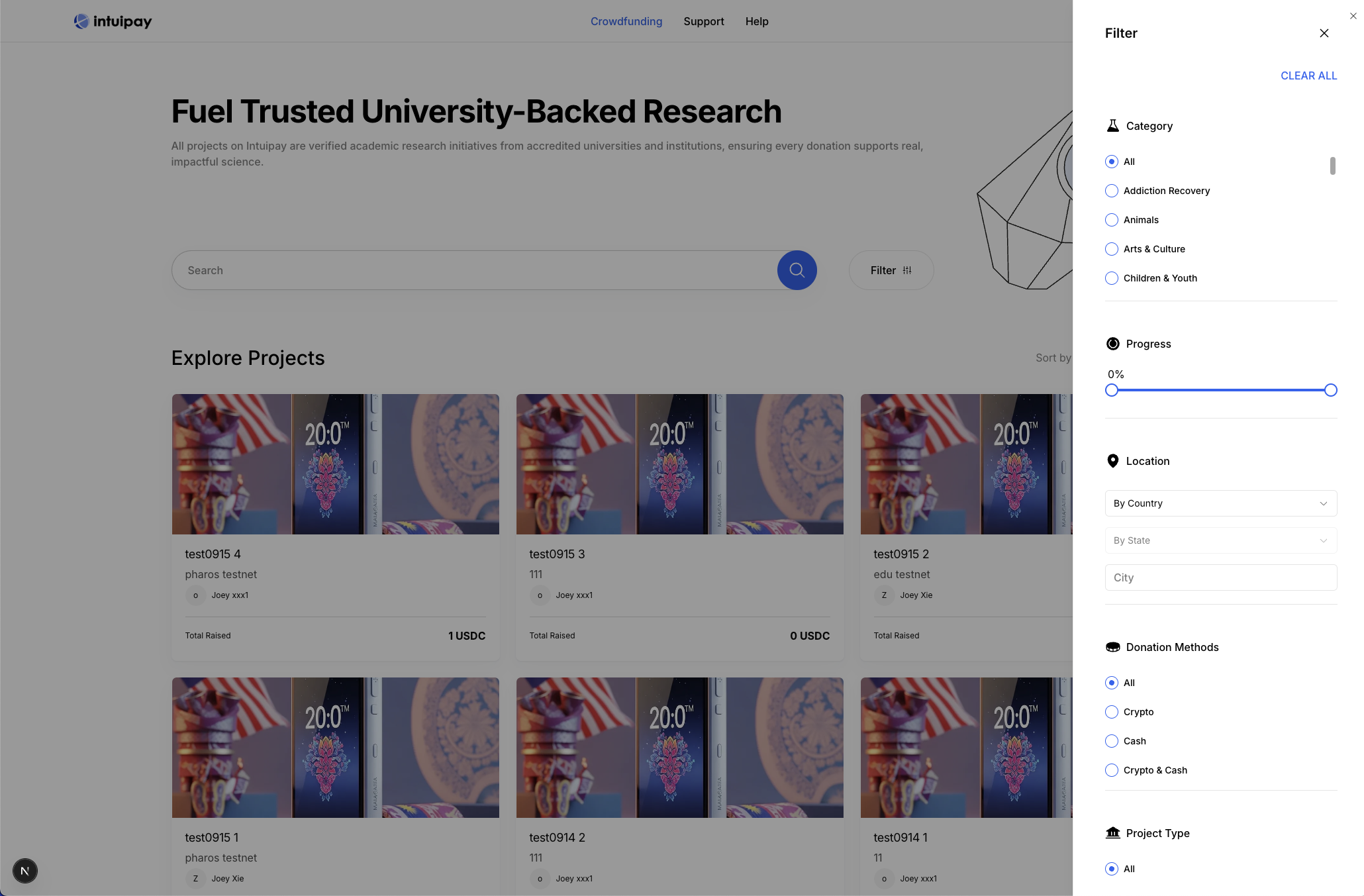
Task: Click the search magnifier icon
Action: pyautogui.click(x=797, y=270)
